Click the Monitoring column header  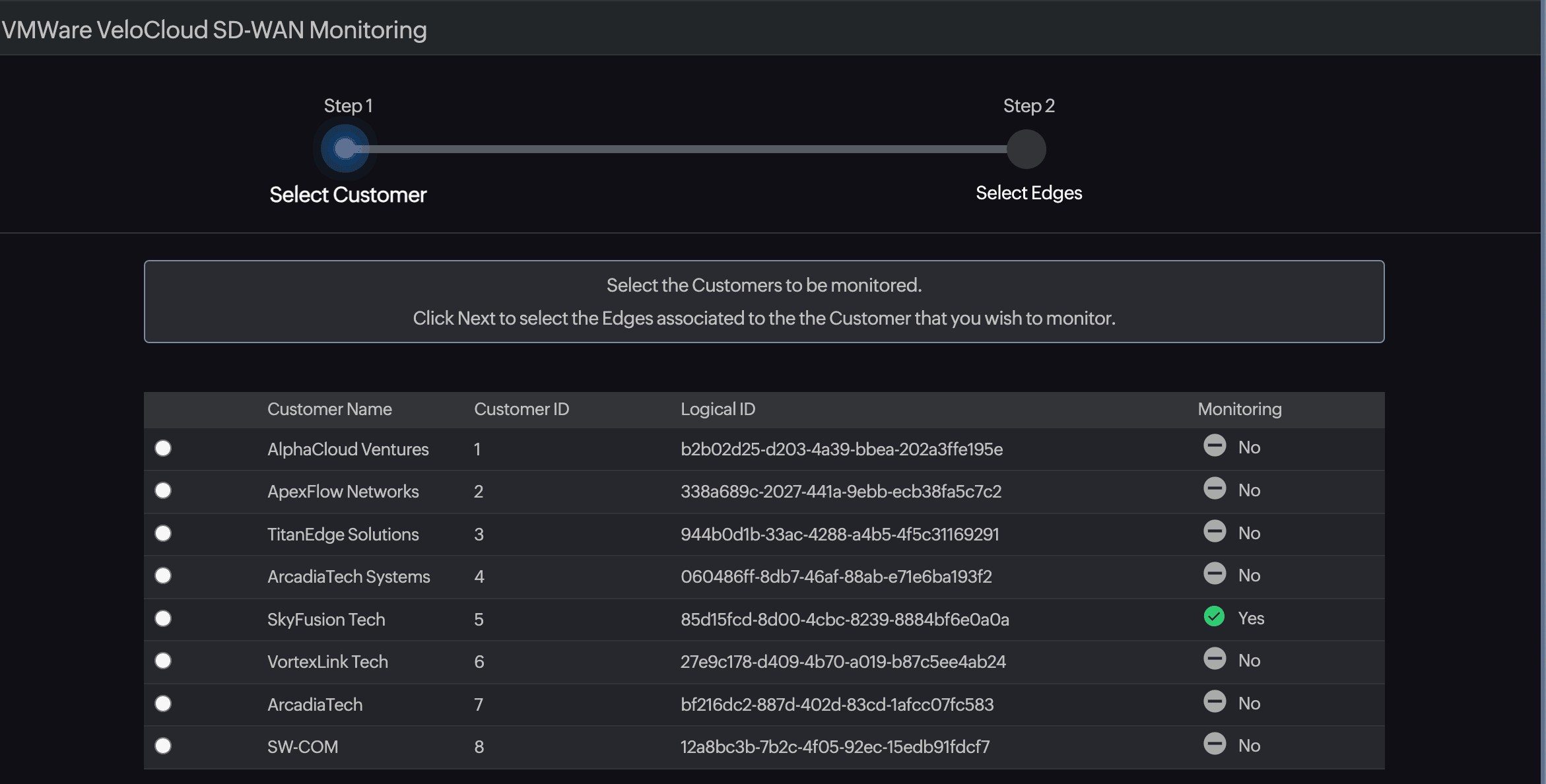point(1240,409)
